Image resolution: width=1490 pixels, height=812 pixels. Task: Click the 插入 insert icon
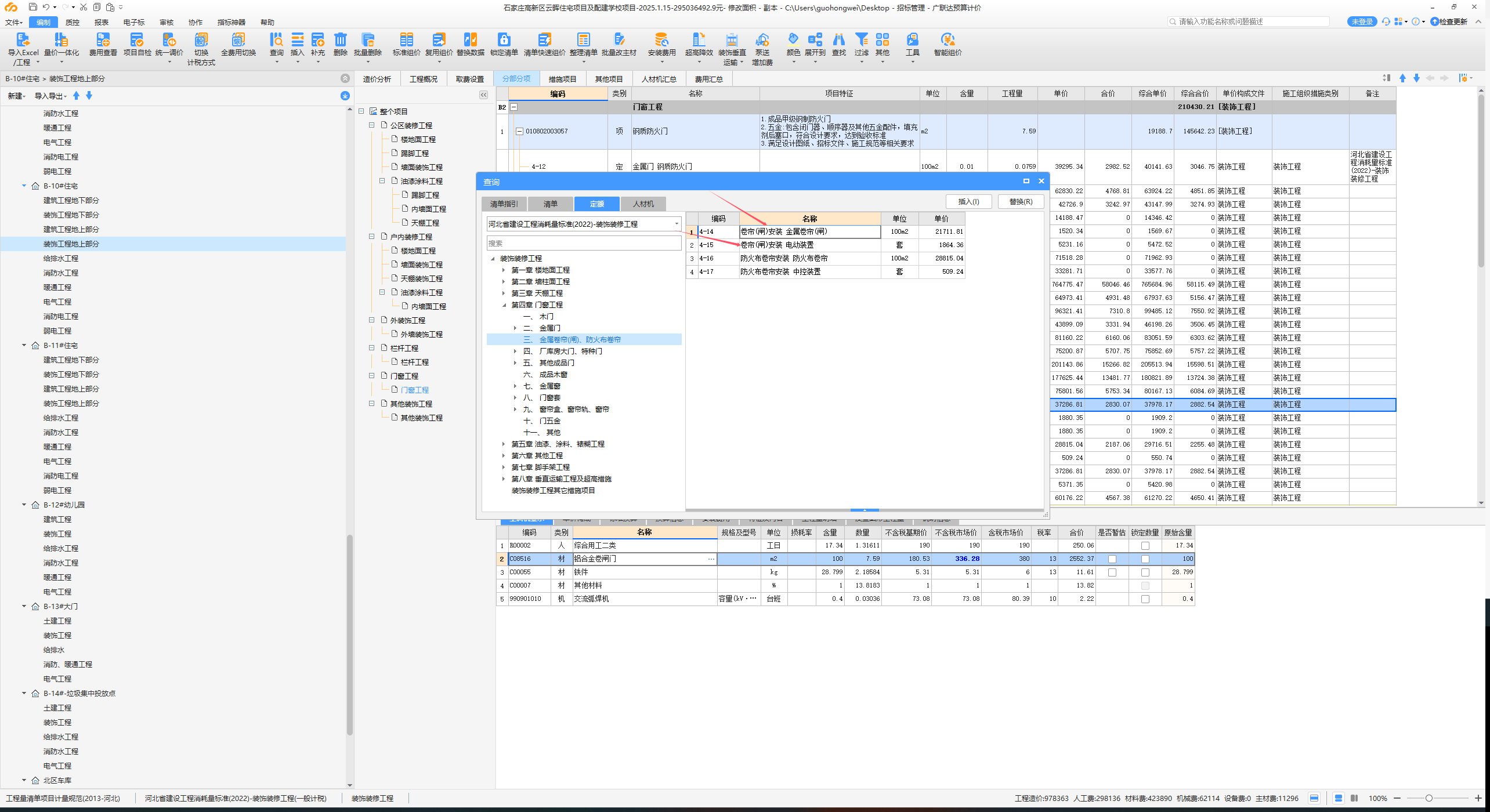pos(298,44)
